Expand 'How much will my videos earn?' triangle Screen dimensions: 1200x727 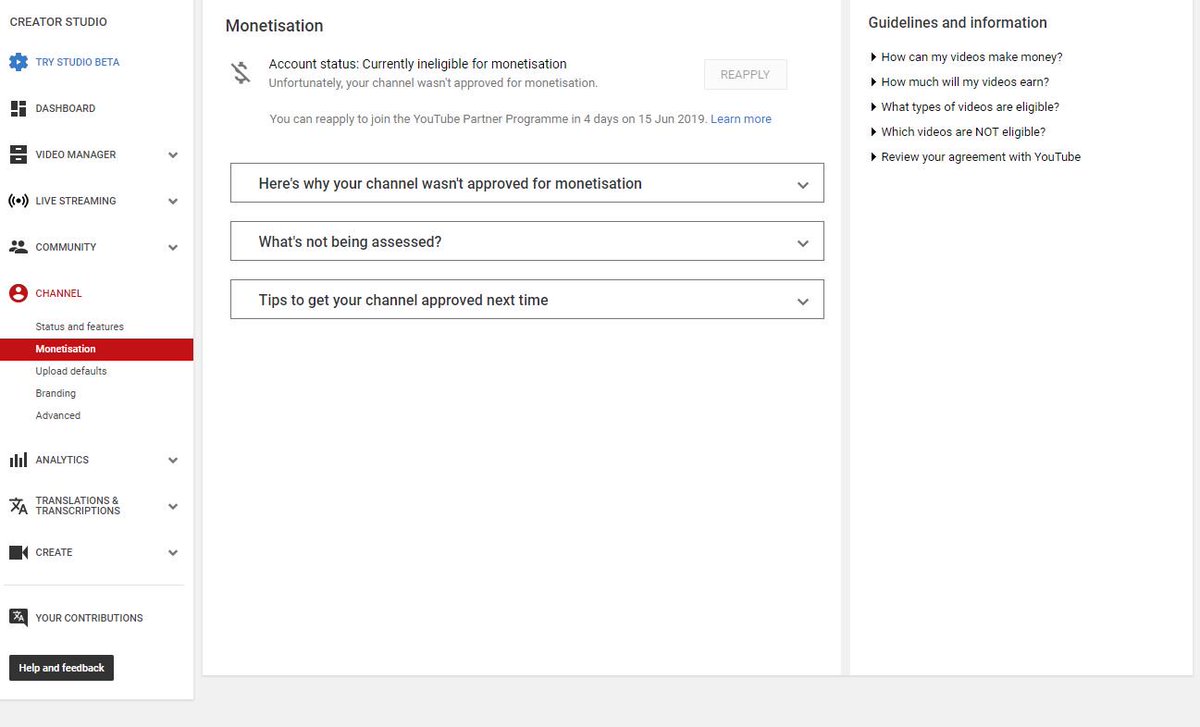[x=873, y=82]
